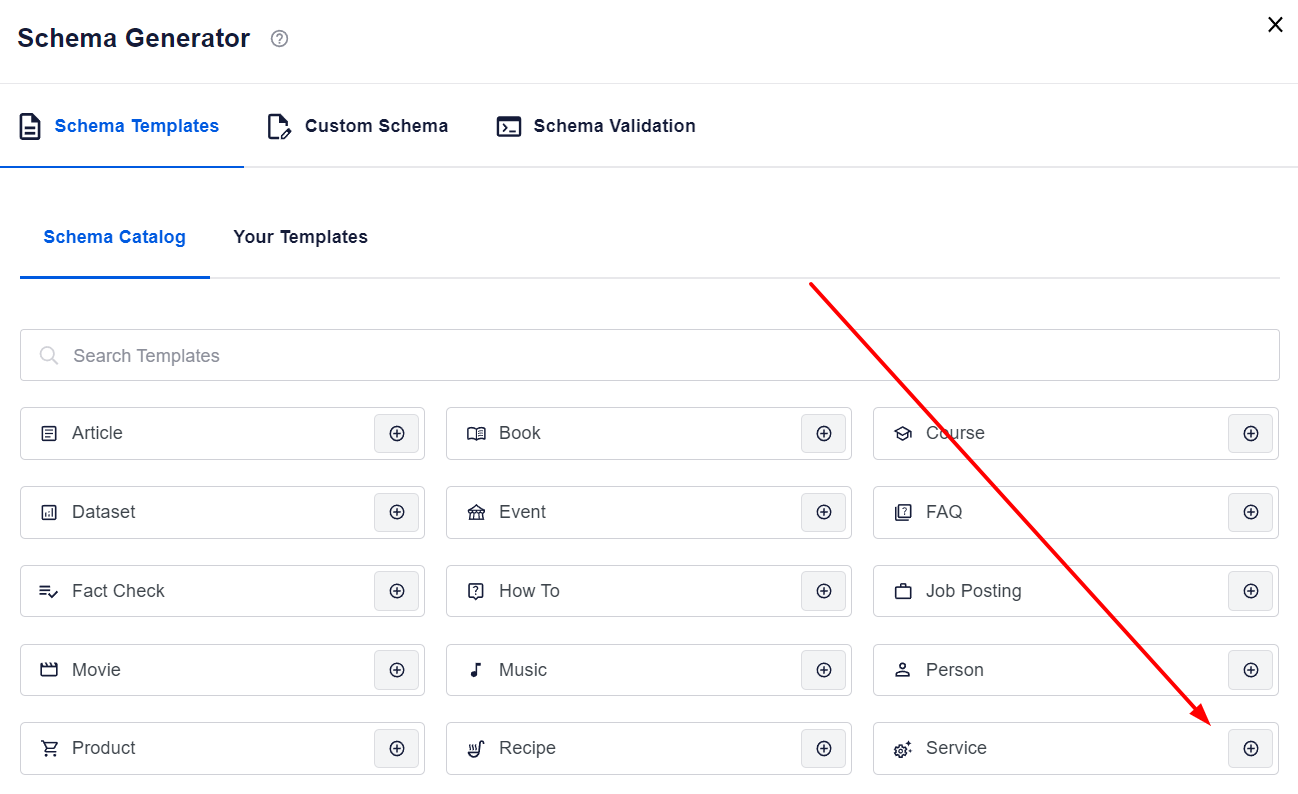Switch to Your Templates
Viewport: 1298px width, 794px height.
[300, 237]
